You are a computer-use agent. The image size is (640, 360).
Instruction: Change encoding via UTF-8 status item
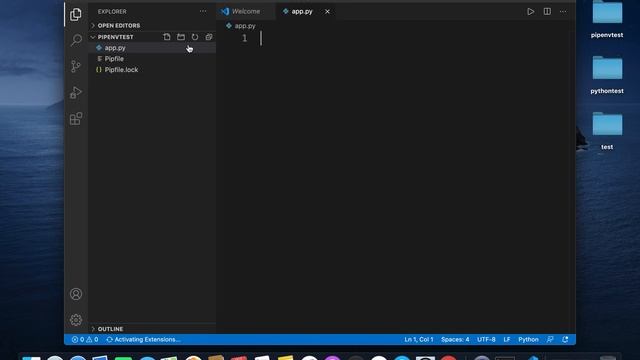[x=486, y=339]
